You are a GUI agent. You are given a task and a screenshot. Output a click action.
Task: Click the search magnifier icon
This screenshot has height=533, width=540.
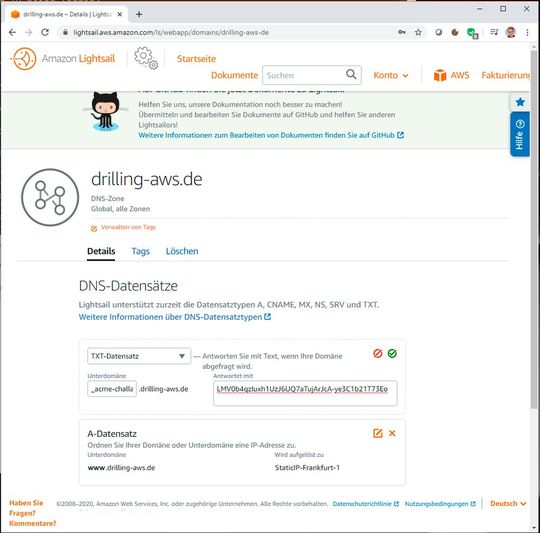point(351,74)
